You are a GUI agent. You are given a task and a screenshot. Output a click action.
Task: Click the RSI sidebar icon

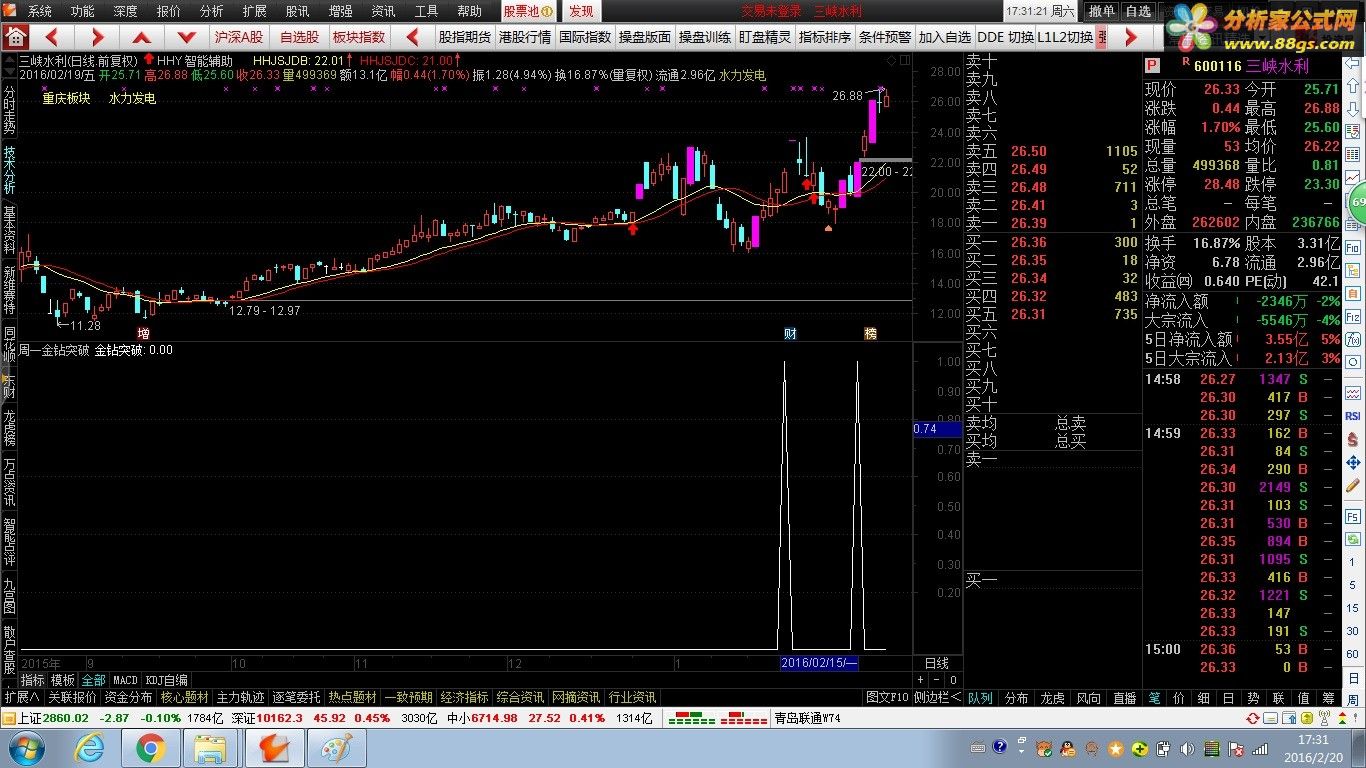(1353, 415)
